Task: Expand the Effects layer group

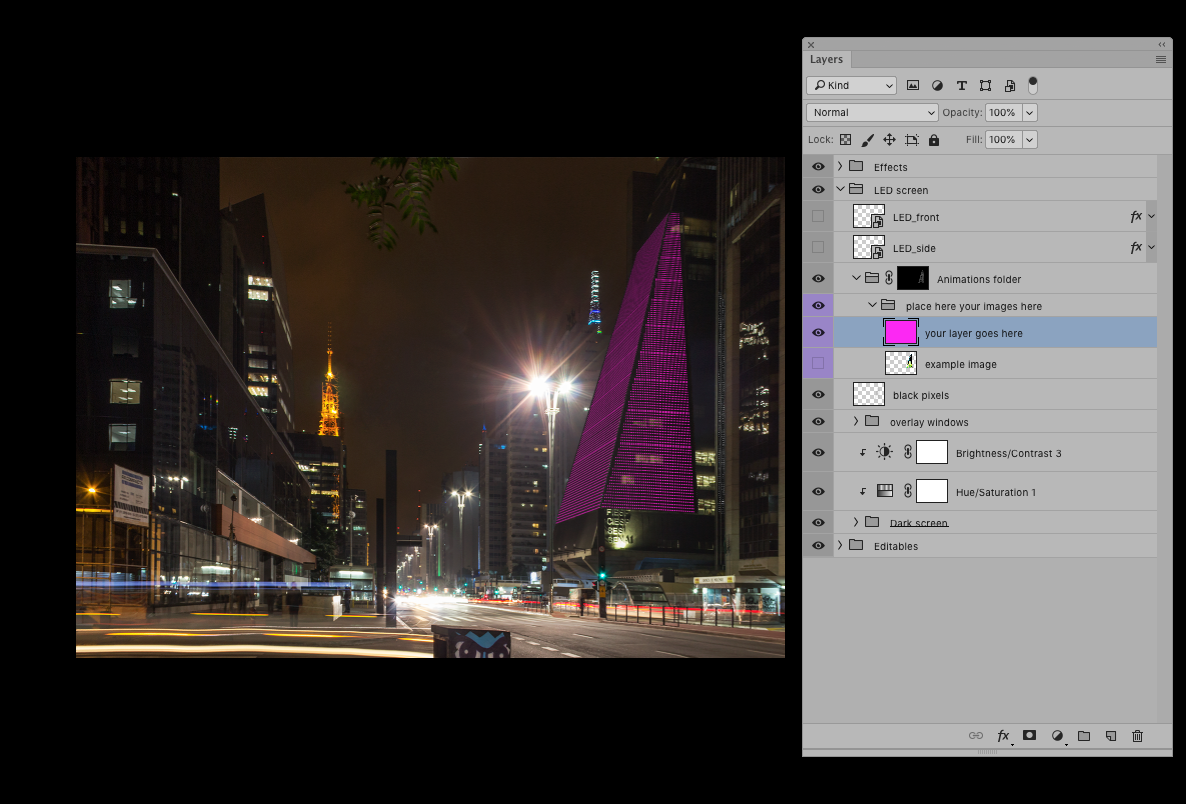Action: coord(840,167)
